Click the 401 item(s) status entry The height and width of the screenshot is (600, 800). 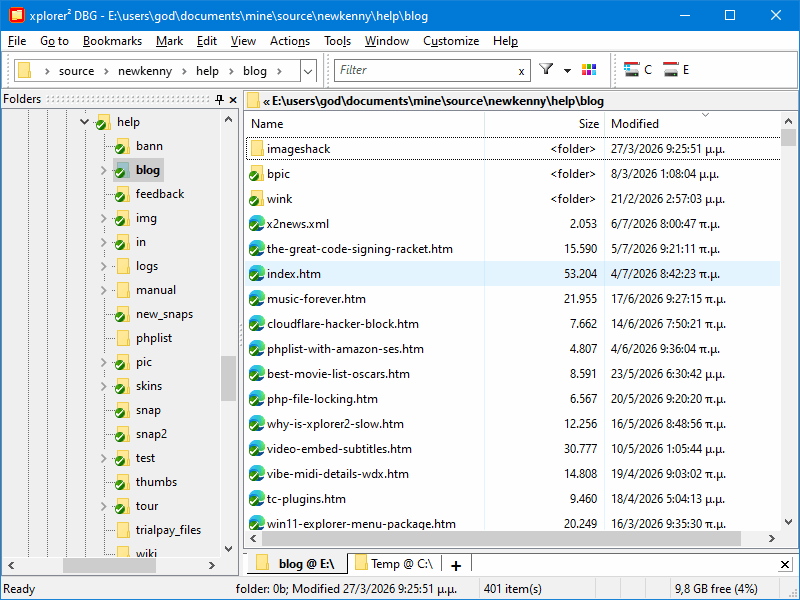(512, 589)
